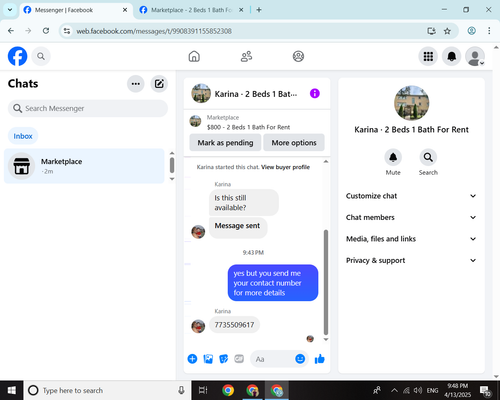Image resolution: width=500 pixels, height=400 pixels.
Task: Click Karina's avatar beside phone number message
Action: click(198, 326)
